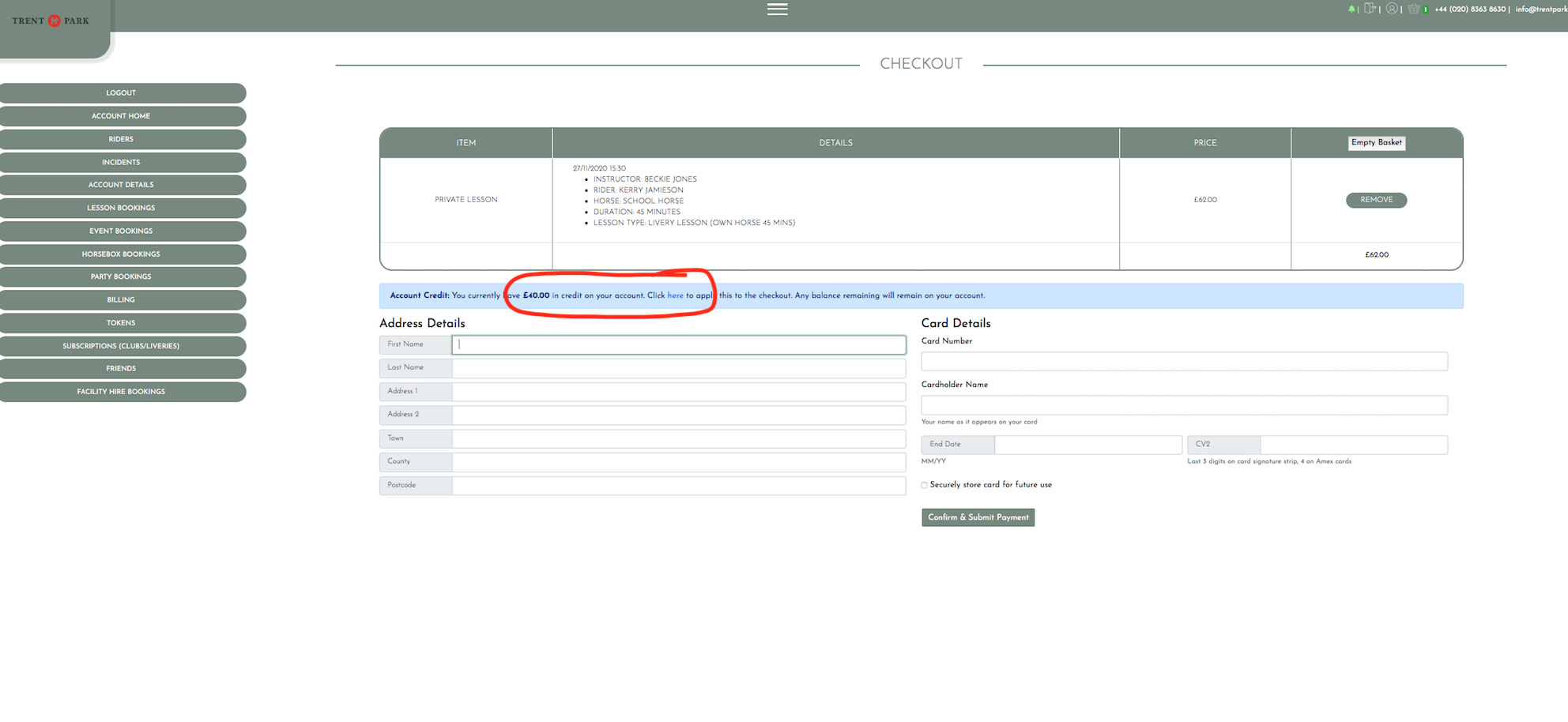The image size is (1568, 722).
Task: Click 'here' link to apply account credit
Action: point(675,295)
